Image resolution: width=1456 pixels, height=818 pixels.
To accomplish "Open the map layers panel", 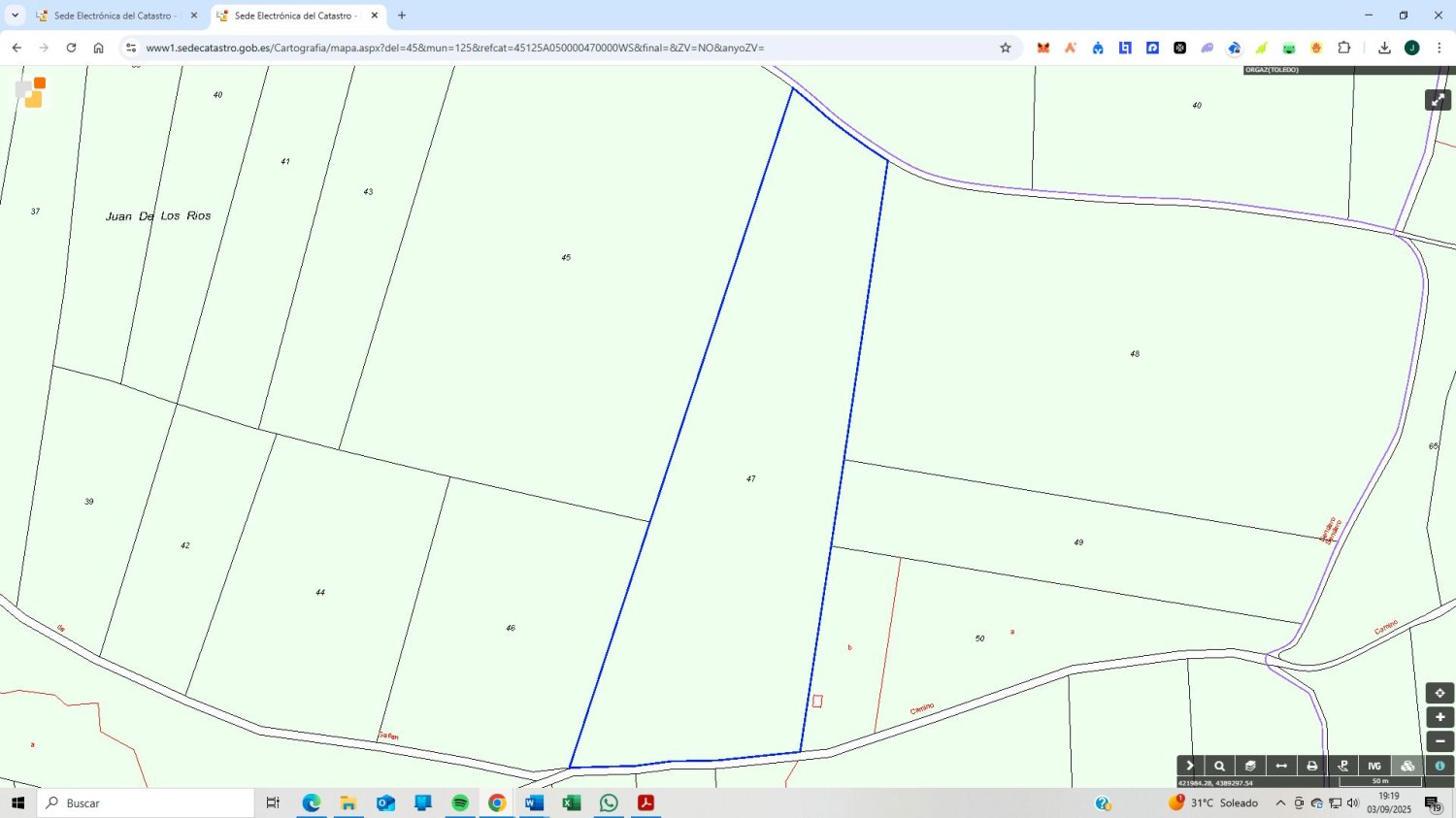I will pos(1250,766).
